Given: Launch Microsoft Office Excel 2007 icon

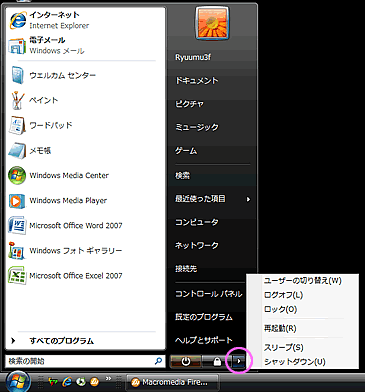Looking at the screenshot, I should point(17,276).
